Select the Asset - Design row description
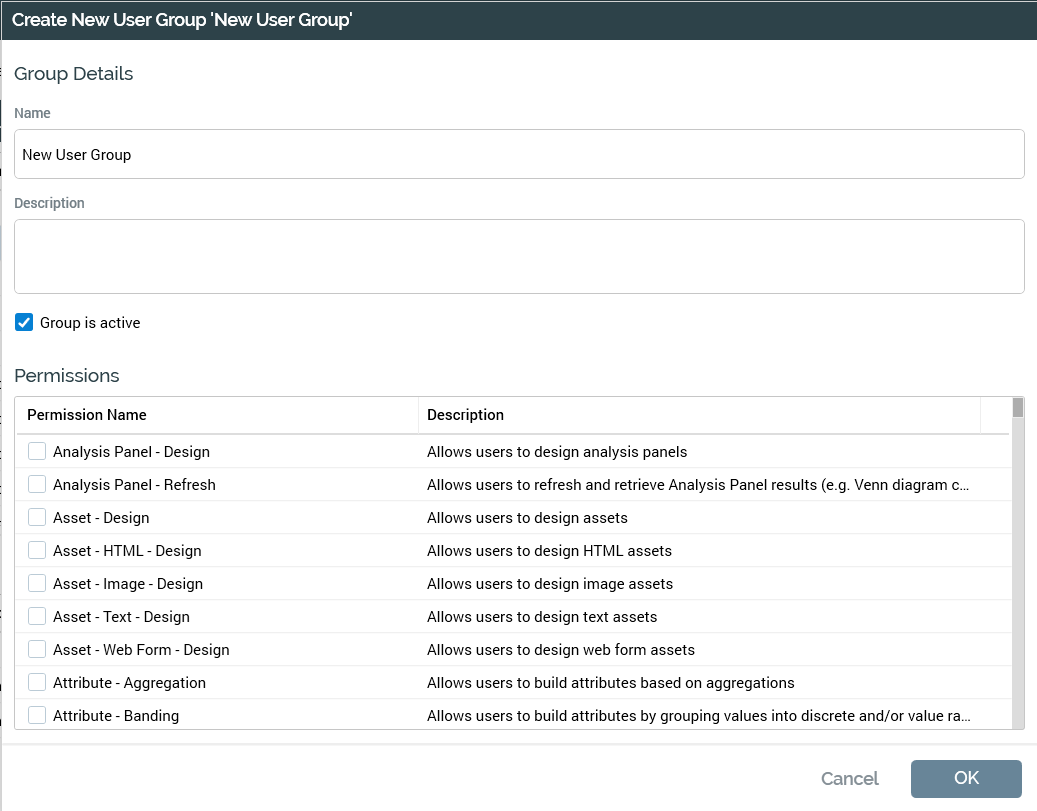The width and height of the screenshot is (1037, 811). pos(527,518)
